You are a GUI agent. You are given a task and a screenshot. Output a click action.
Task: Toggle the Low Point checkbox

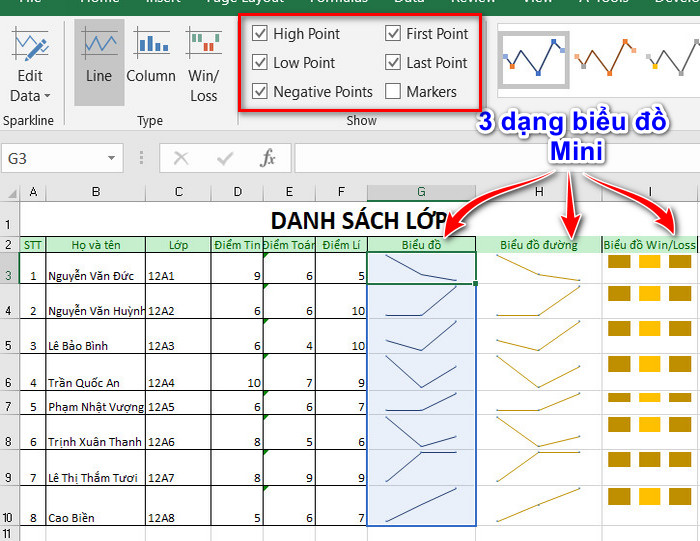tap(259, 62)
